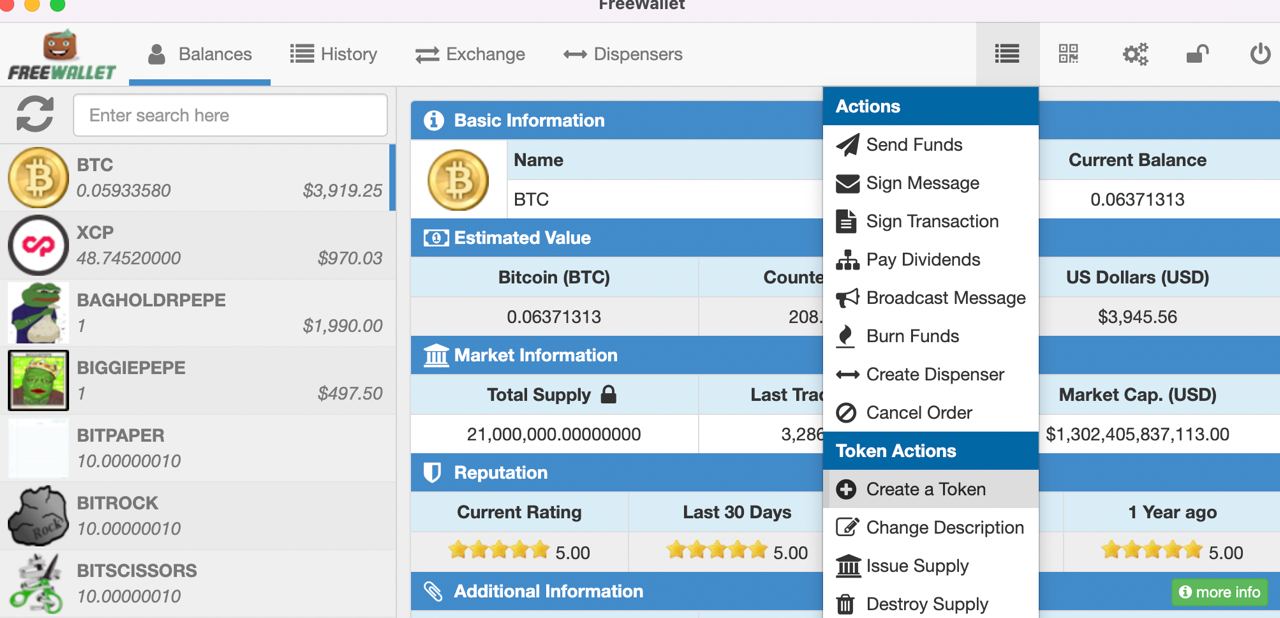The width and height of the screenshot is (1280, 618).
Task: Click the Market Information bank icon
Action: tap(436, 355)
